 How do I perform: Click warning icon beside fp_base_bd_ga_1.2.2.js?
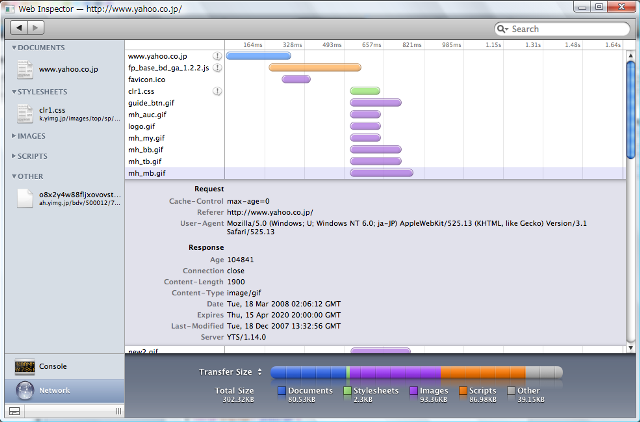(x=217, y=68)
